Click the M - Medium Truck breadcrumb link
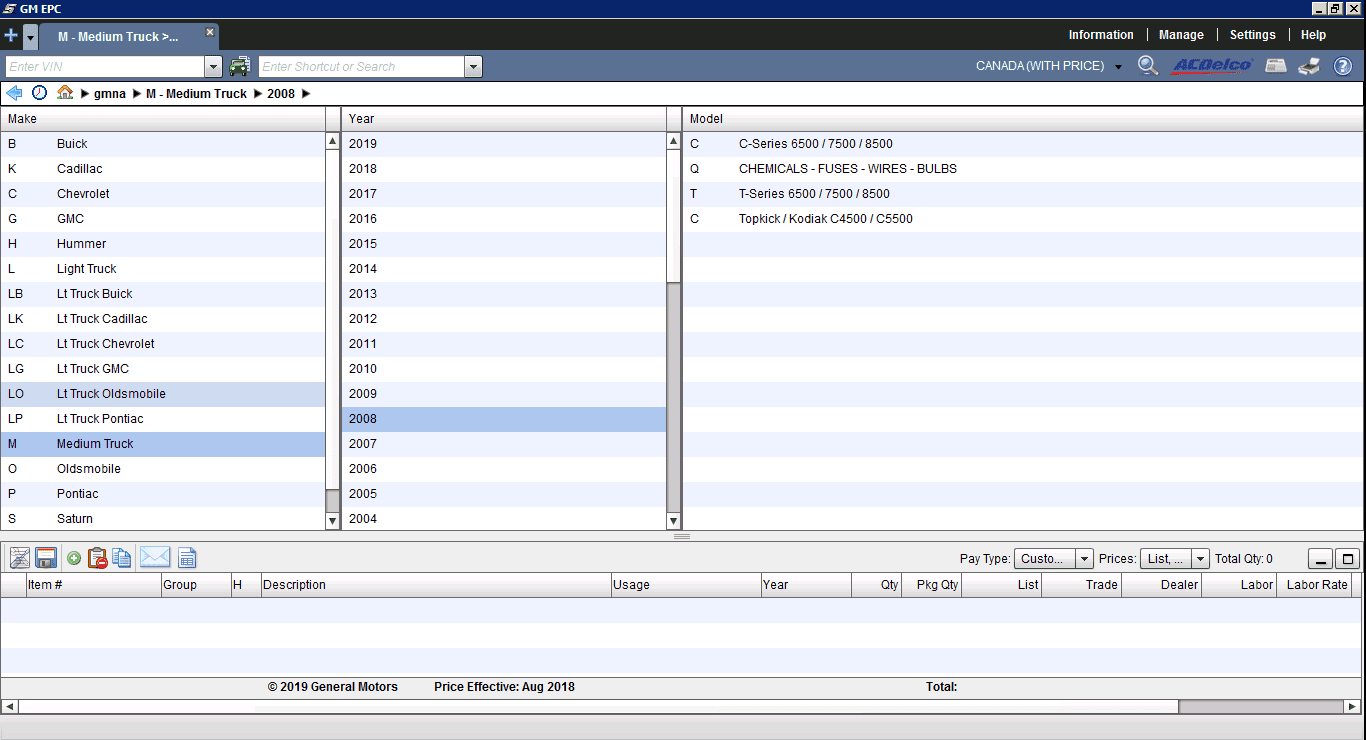This screenshot has width=1366, height=740. [x=196, y=94]
